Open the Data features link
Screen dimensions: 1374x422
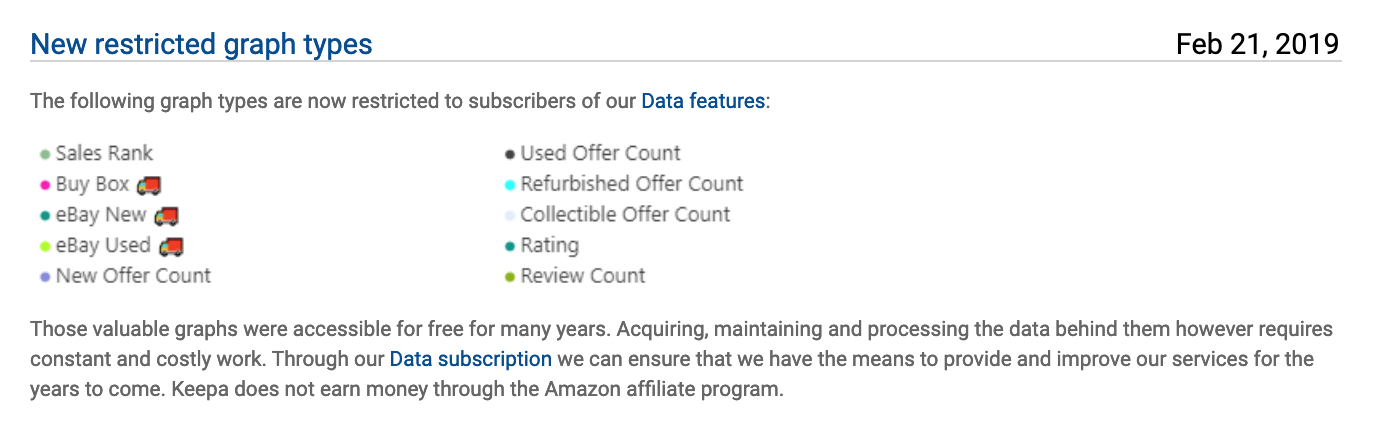pos(703,101)
